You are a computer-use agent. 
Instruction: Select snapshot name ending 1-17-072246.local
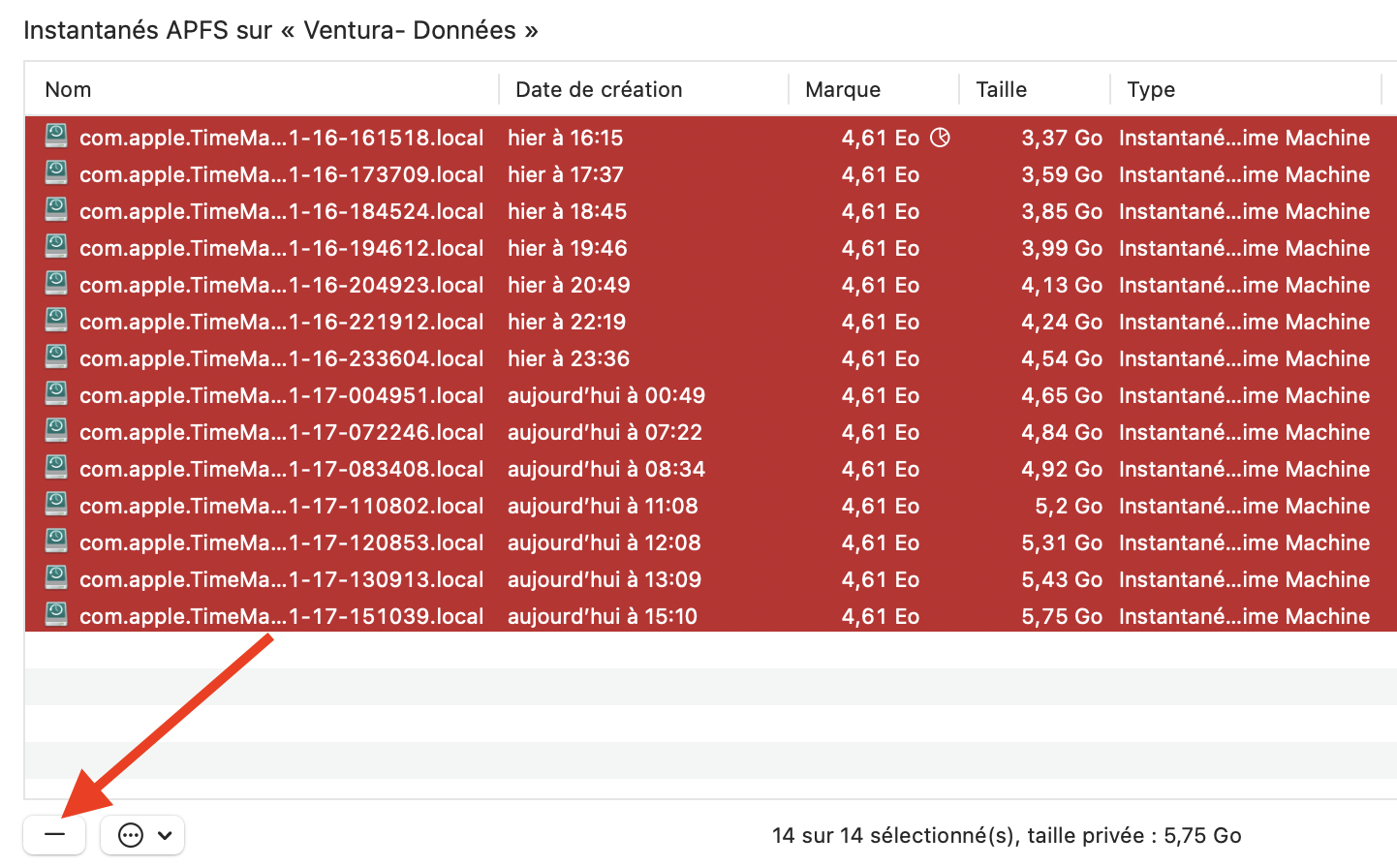pyautogui.click(x=281, y=432)
